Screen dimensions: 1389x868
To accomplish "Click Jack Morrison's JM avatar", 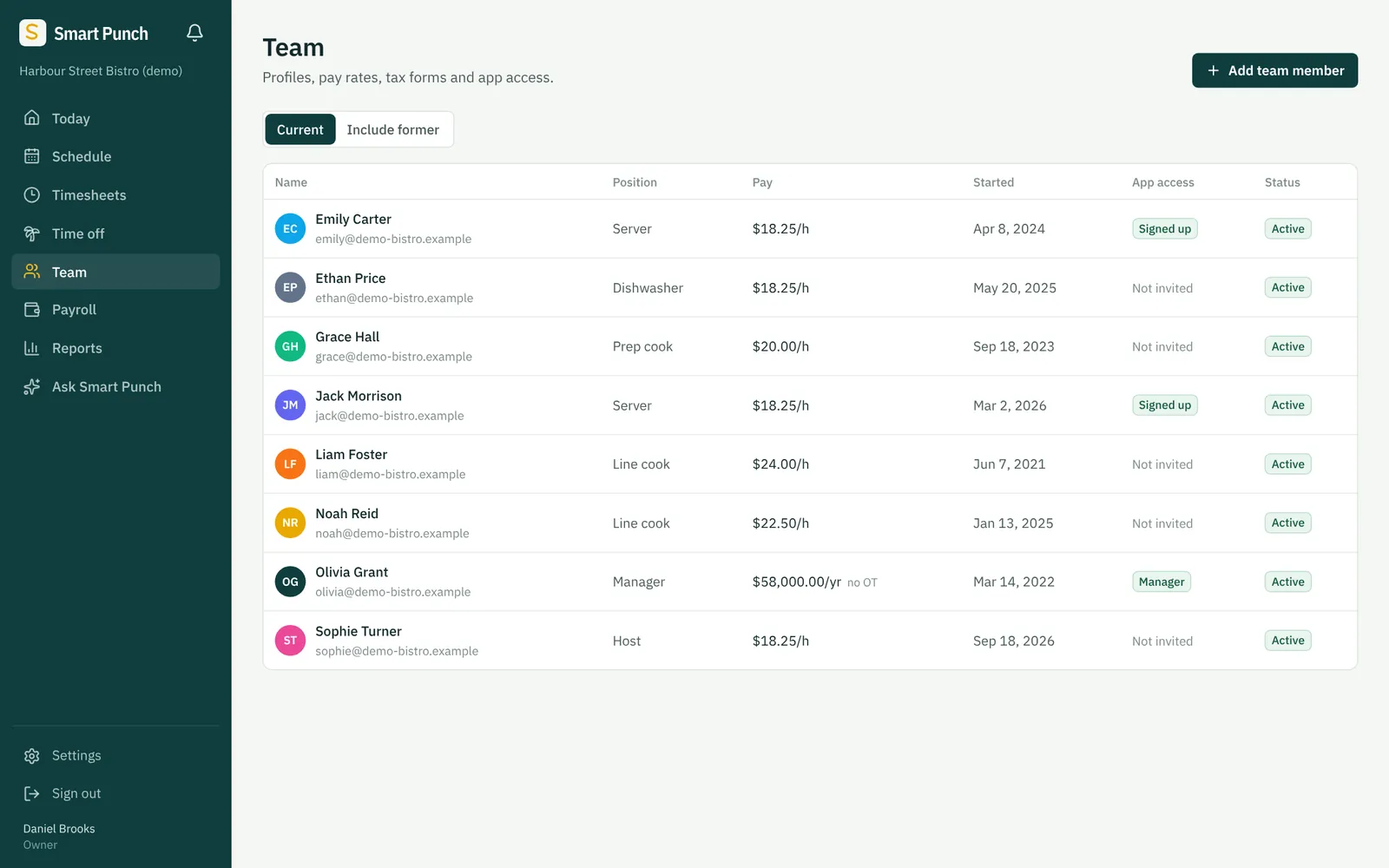I will coord(290,405).
